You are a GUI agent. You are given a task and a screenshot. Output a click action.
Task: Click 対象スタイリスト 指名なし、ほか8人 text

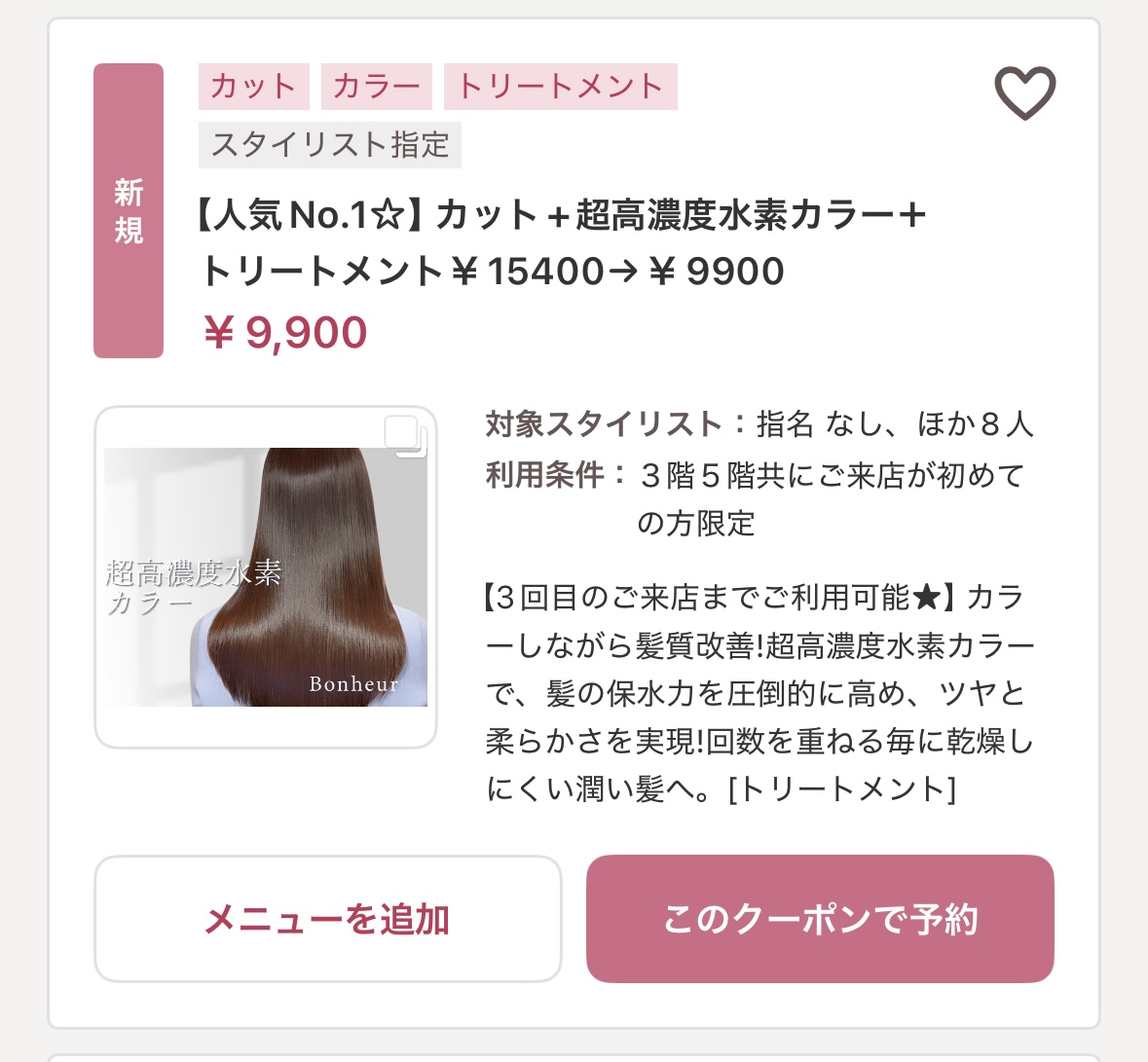[x=759, y=423]
